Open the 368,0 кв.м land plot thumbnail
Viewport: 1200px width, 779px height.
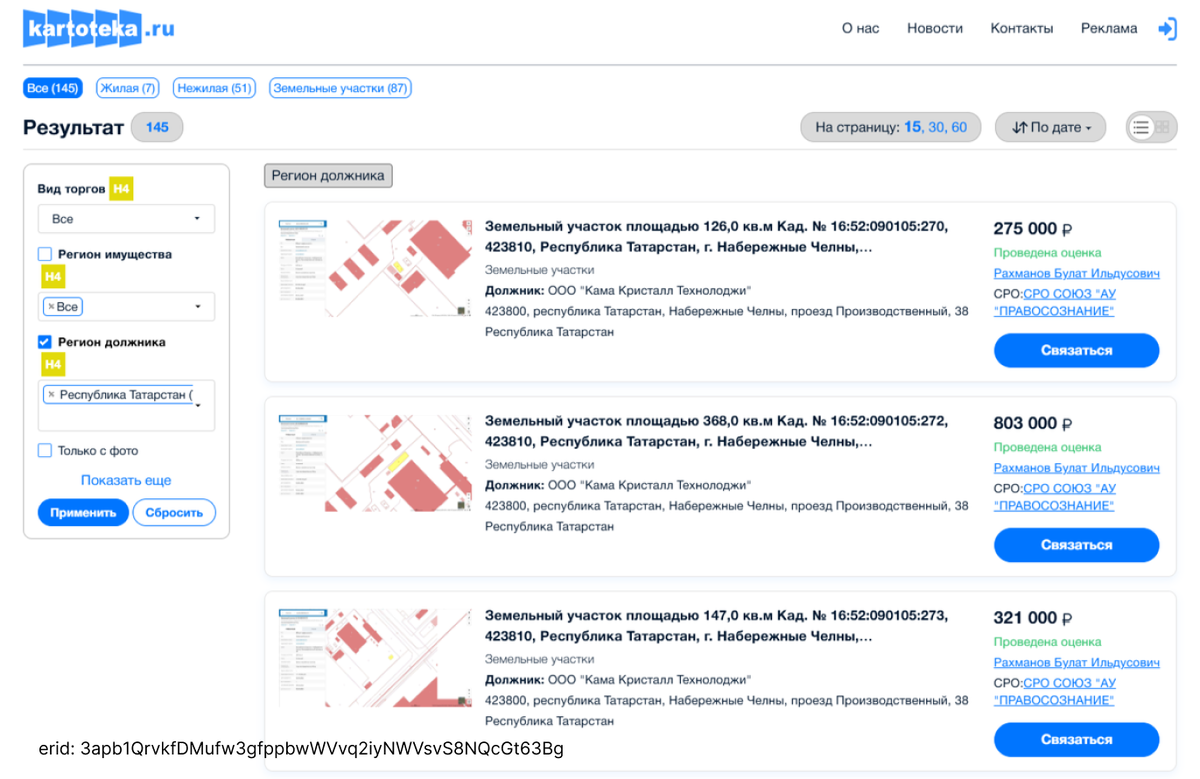pos(374,463)
